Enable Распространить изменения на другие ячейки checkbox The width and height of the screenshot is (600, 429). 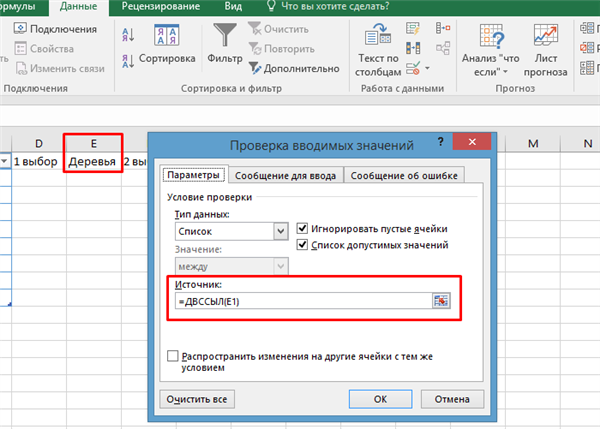tap(173, 356)
